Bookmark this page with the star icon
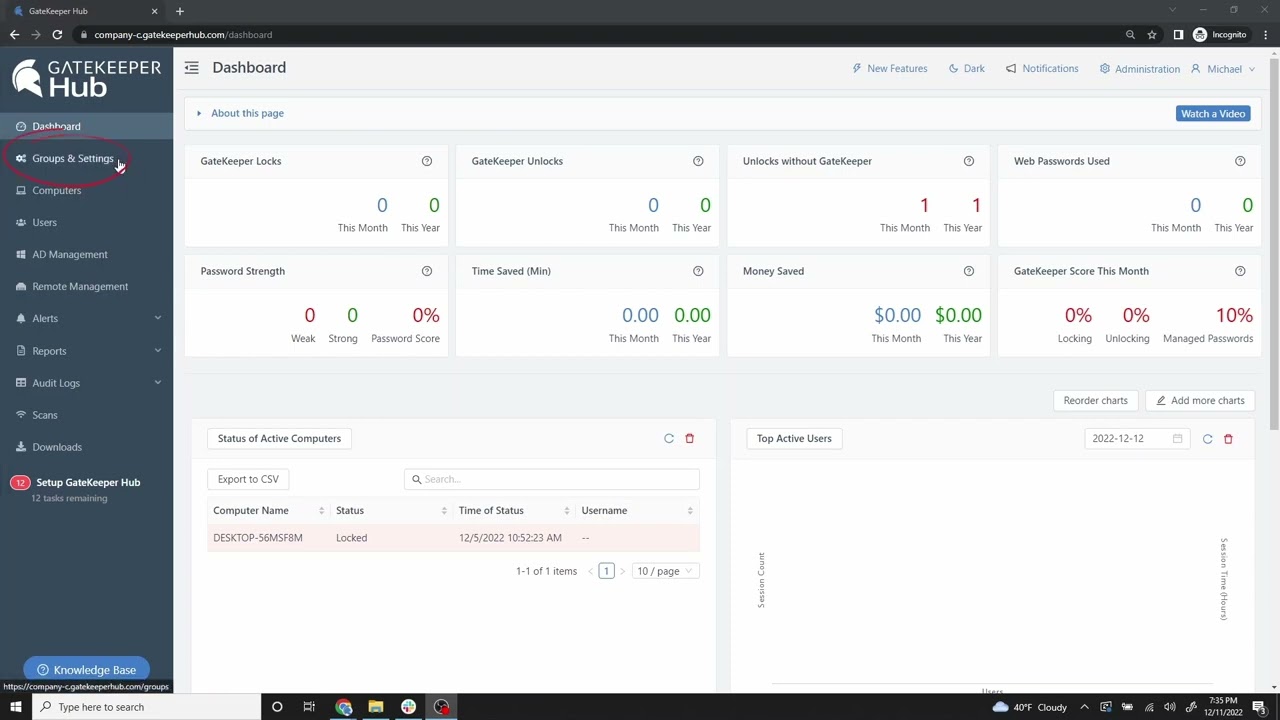 point(1152,35)
